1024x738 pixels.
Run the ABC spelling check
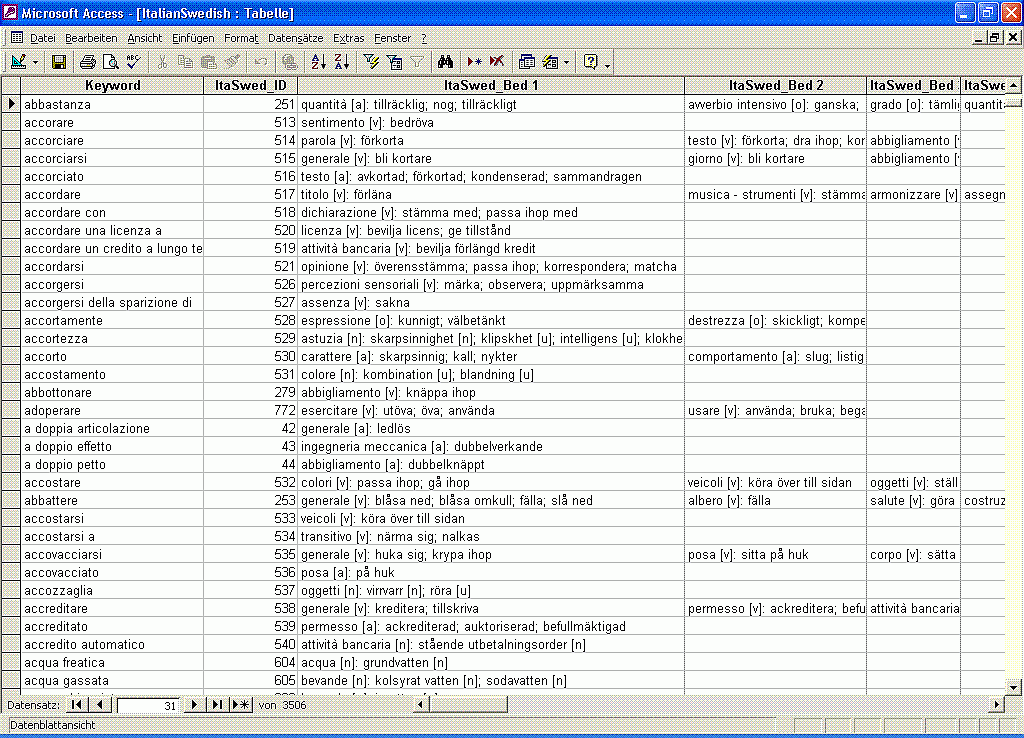tap(133, 62)
